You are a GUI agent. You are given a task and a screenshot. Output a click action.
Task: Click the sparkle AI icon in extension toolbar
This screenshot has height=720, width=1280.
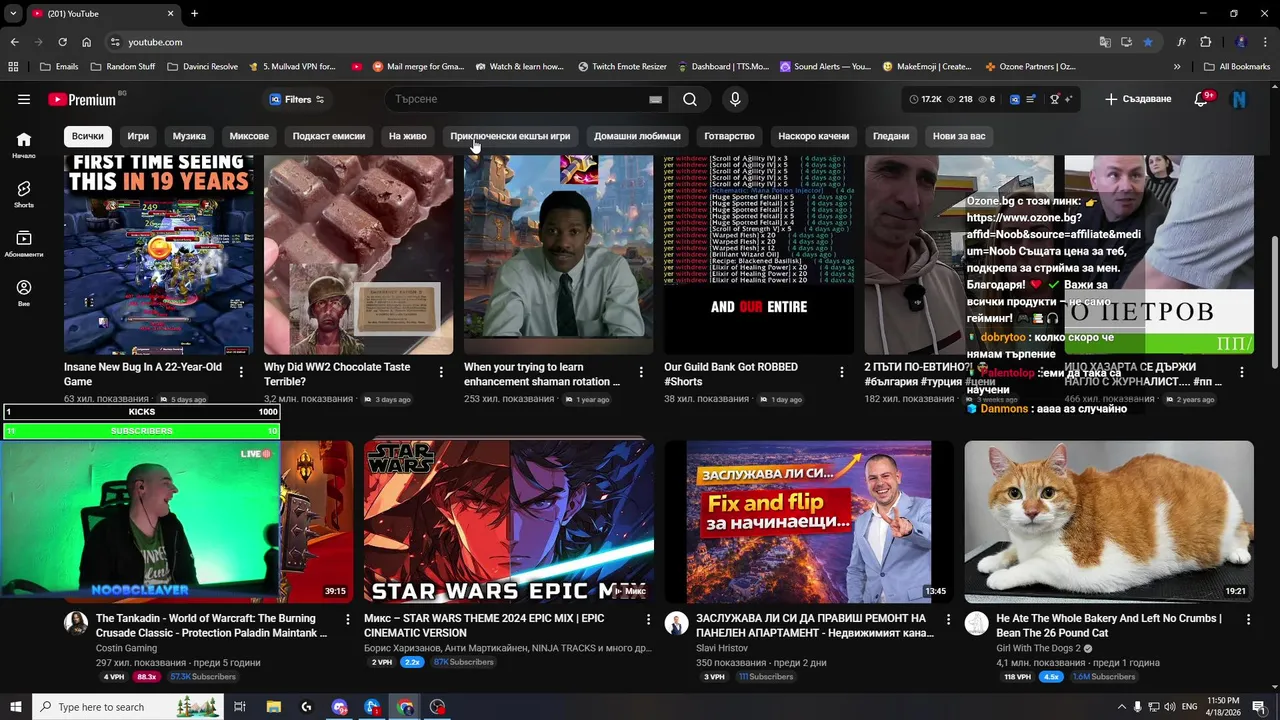click(x=1068, y=99)
